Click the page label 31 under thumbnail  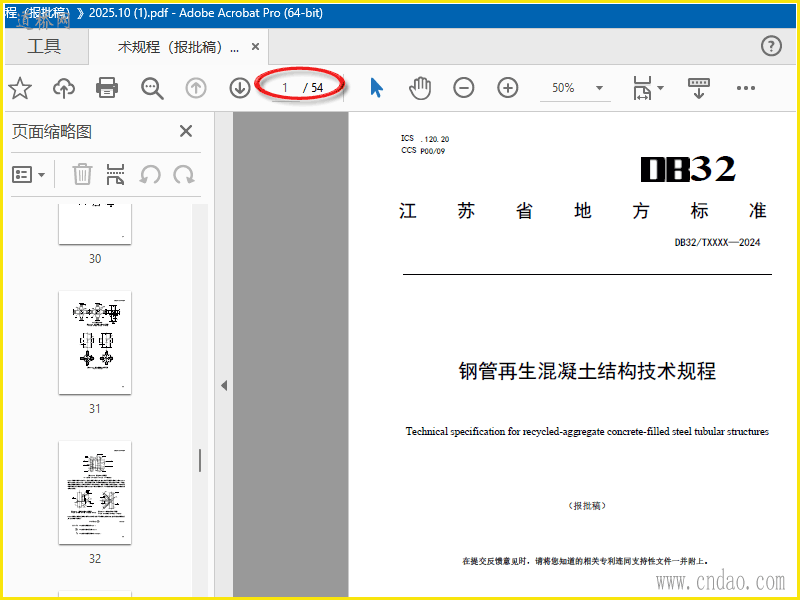(95, 409)
